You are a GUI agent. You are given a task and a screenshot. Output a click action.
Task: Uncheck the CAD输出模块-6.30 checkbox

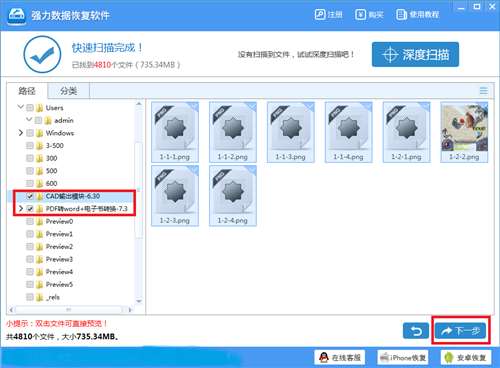point(30,196)
